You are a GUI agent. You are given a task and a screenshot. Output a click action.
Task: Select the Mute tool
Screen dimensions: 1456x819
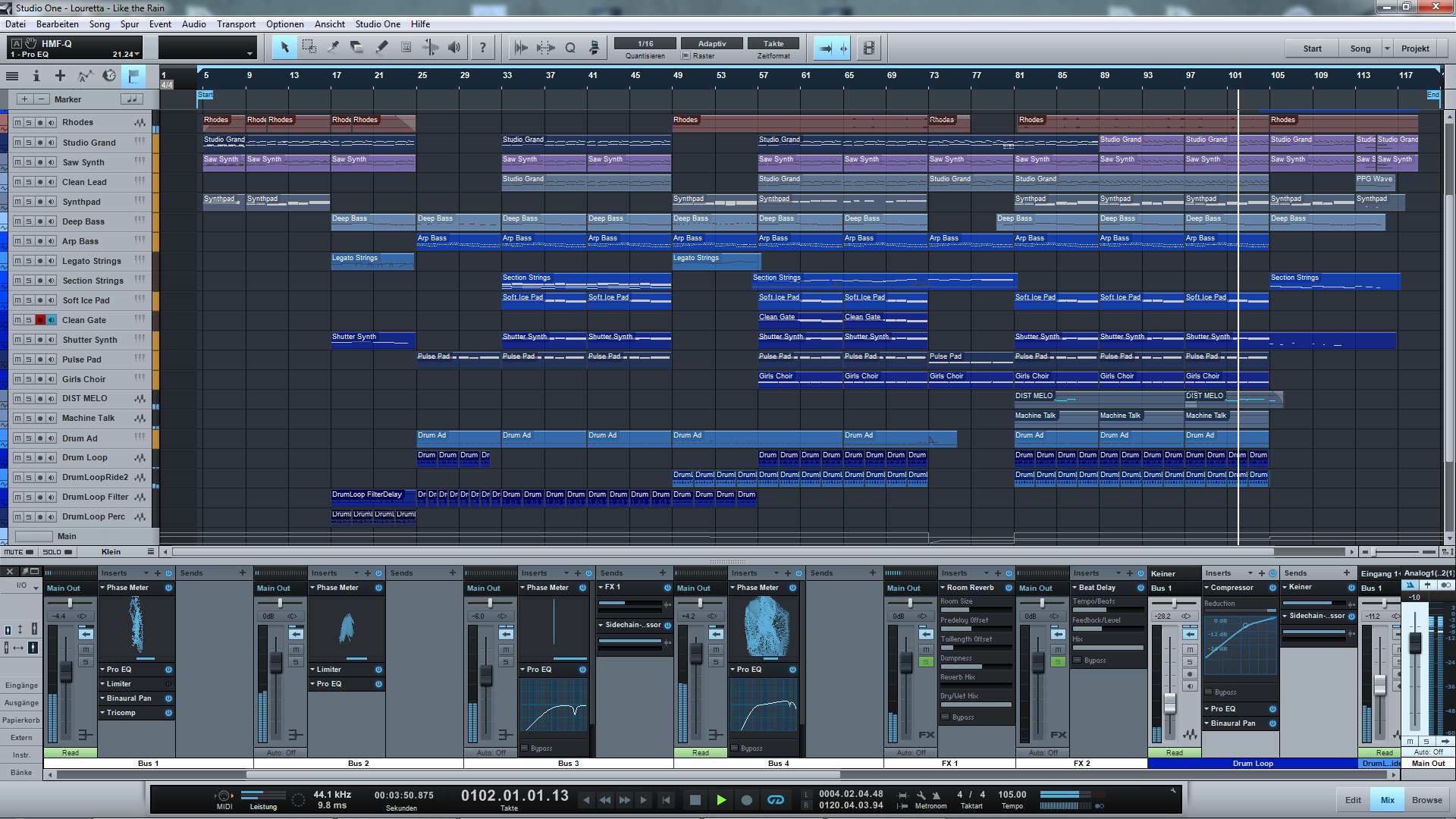406,48
